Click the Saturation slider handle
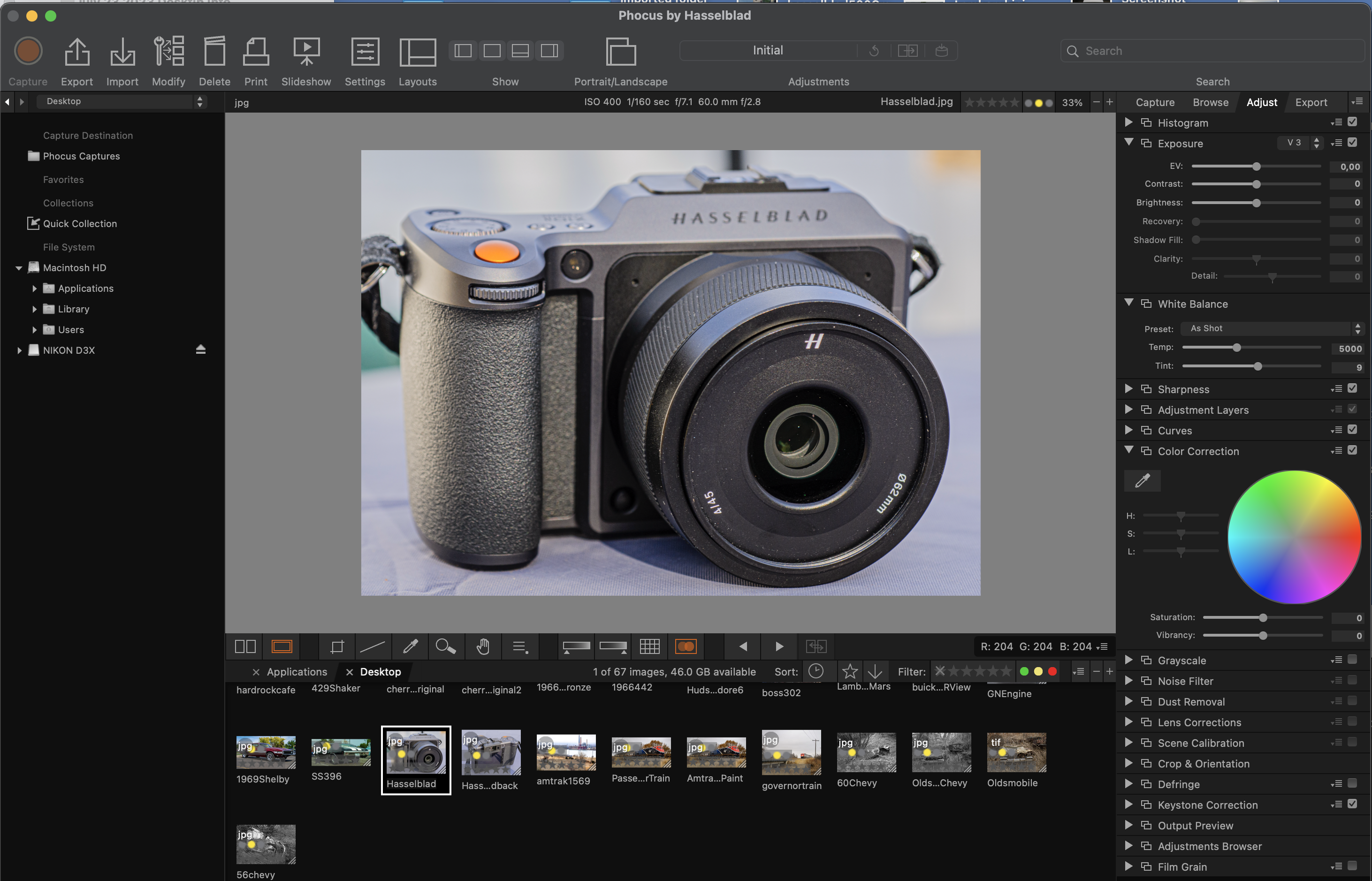This screenshot has width=1372, height=881. (x=1263, y=618)
